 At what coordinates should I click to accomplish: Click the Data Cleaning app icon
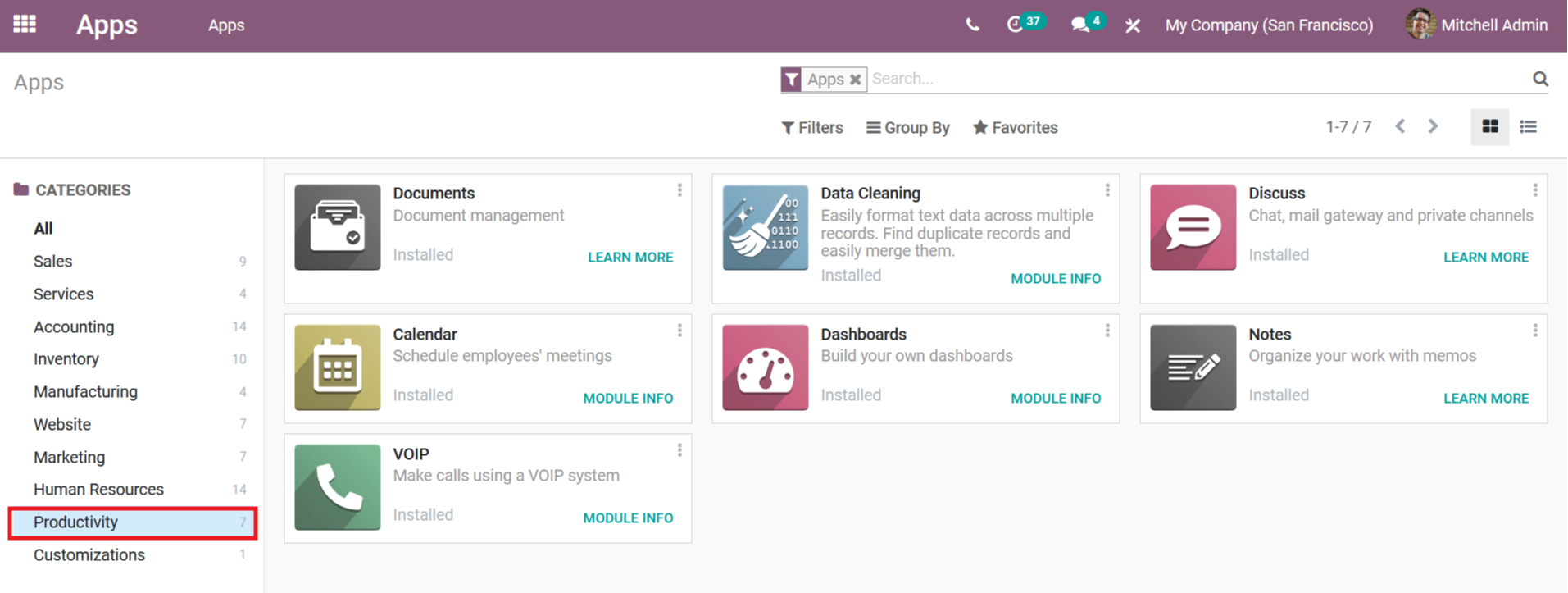point(766,227)
